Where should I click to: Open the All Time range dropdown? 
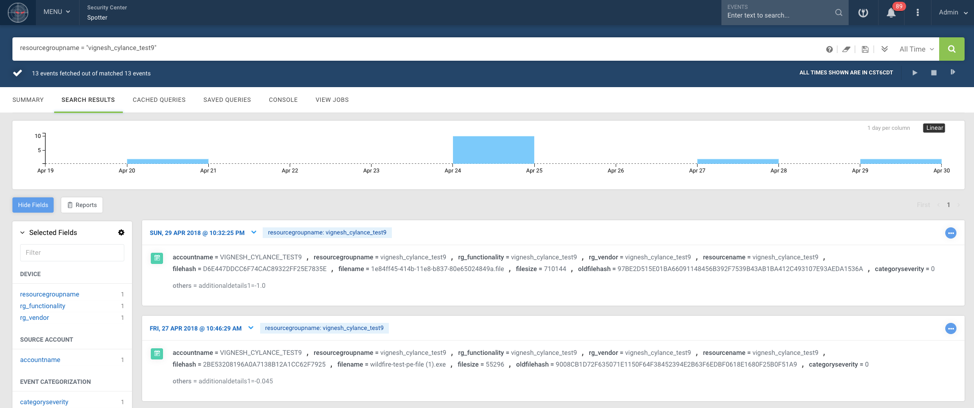917,49
